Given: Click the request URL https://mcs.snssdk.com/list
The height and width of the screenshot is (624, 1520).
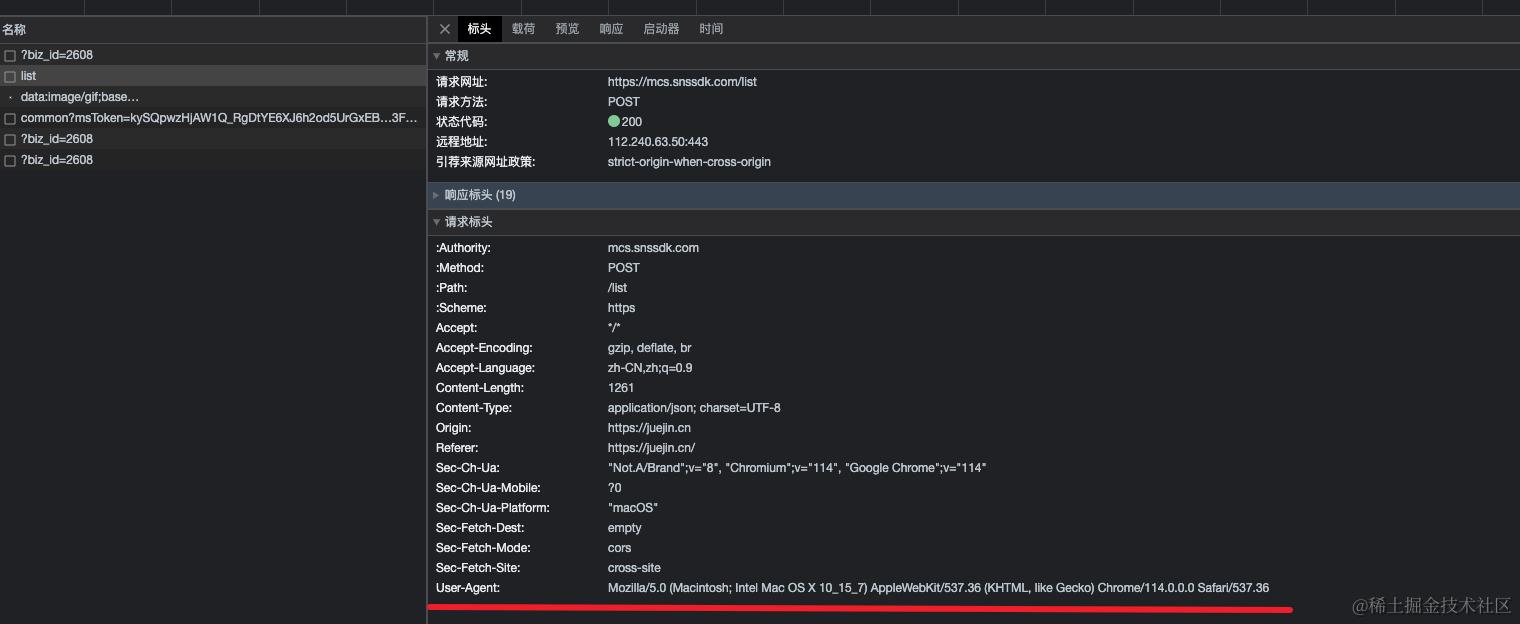Looking at the screenshot, I should point(682,82).
